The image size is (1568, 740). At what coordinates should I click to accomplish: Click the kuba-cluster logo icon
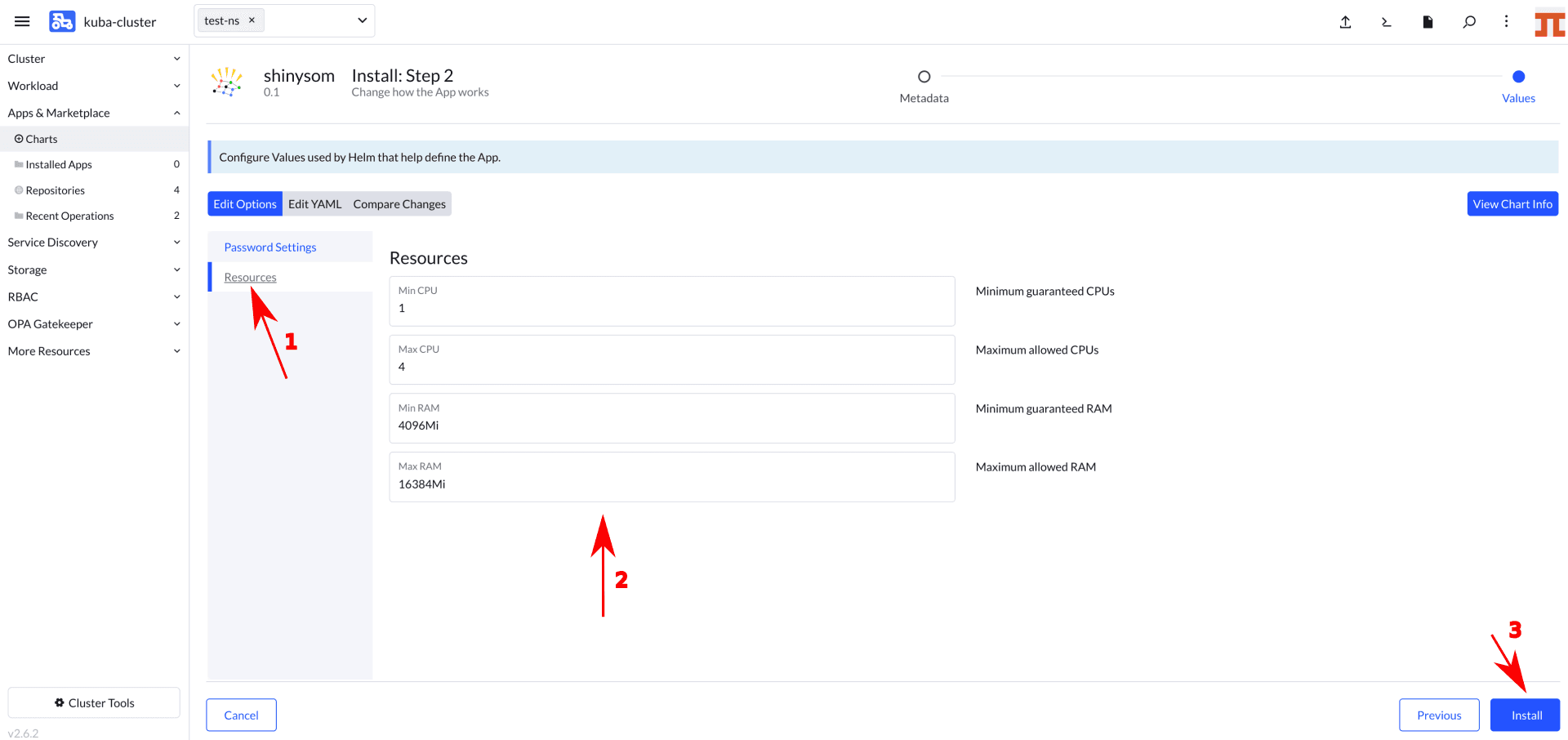pyautogui.click(x=60, y=20)
